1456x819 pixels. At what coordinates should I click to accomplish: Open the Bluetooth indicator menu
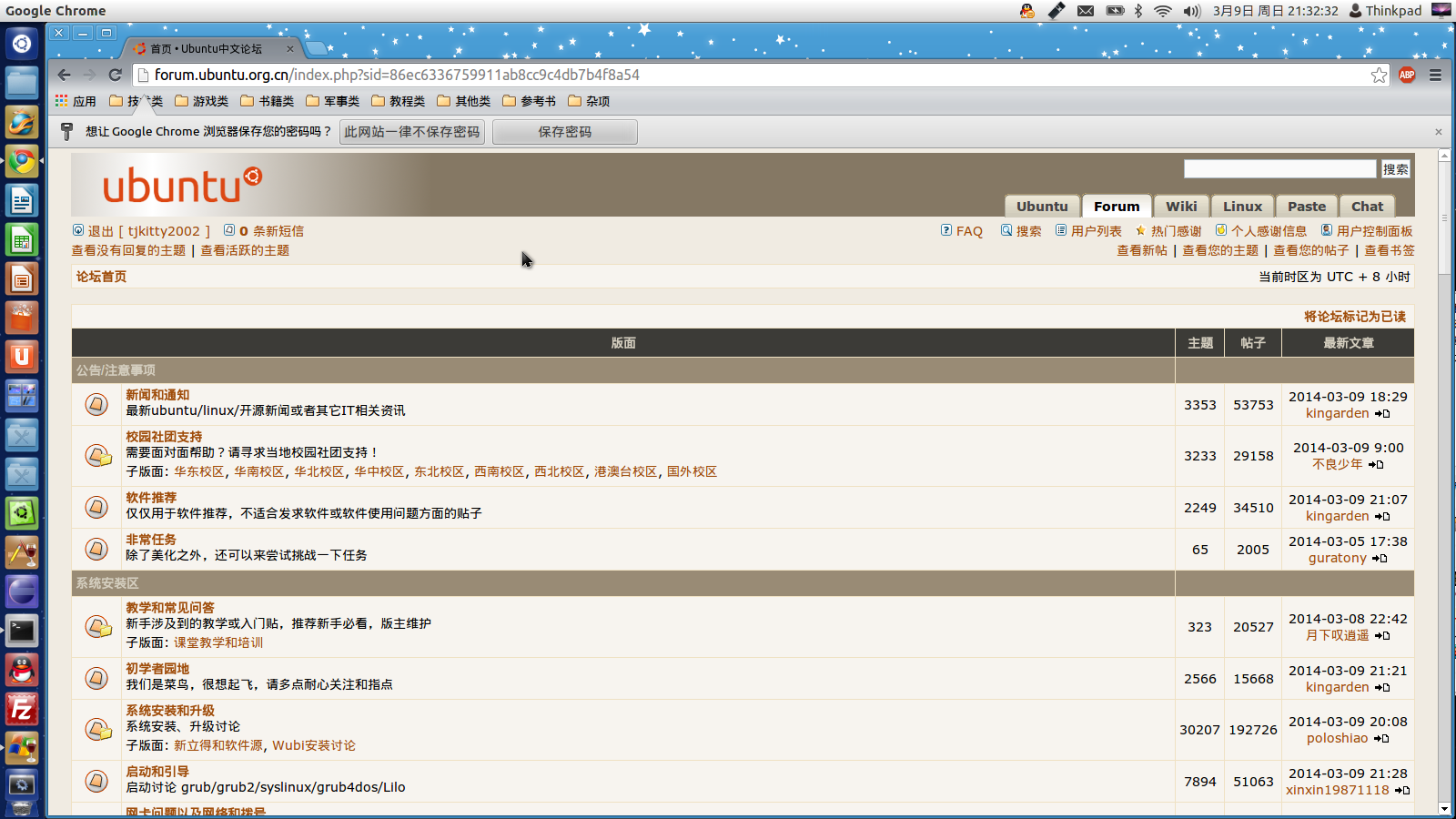tap(1138, 11)
